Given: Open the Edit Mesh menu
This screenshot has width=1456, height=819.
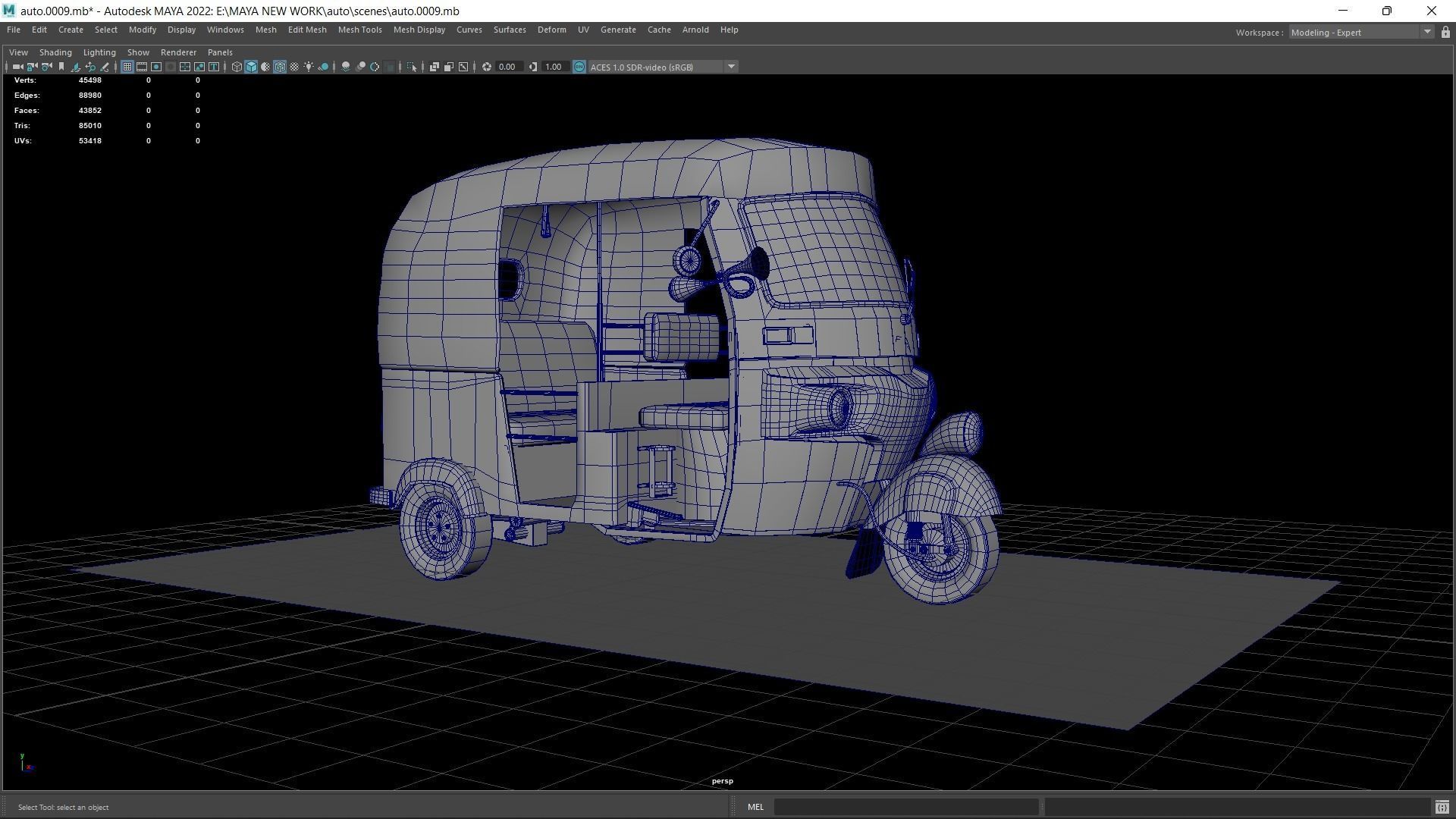Looking at the screenshot, I should tap(307, 30).
